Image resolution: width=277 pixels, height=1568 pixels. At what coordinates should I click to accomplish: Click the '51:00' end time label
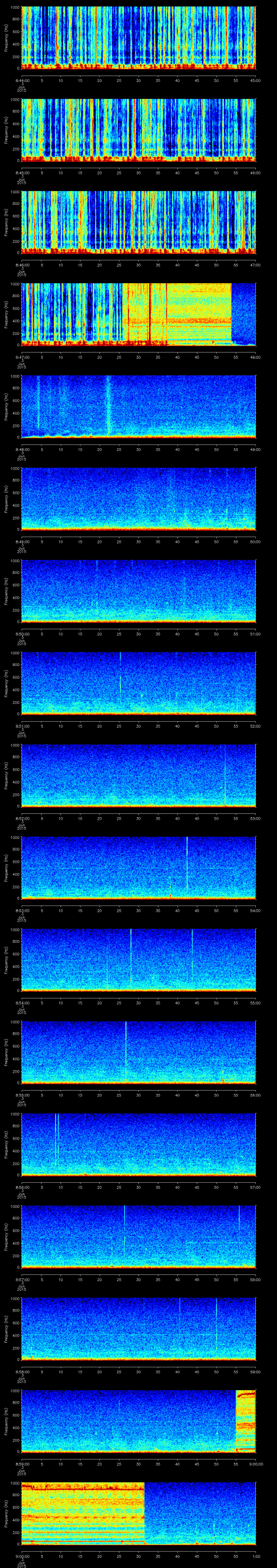click(255, 634)
